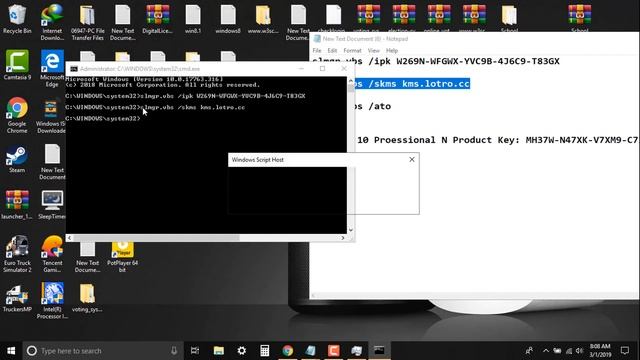This screenshot has width=640, height=360.
Task: Click the microphone icon in search box
Action: (x=174, y=351)
